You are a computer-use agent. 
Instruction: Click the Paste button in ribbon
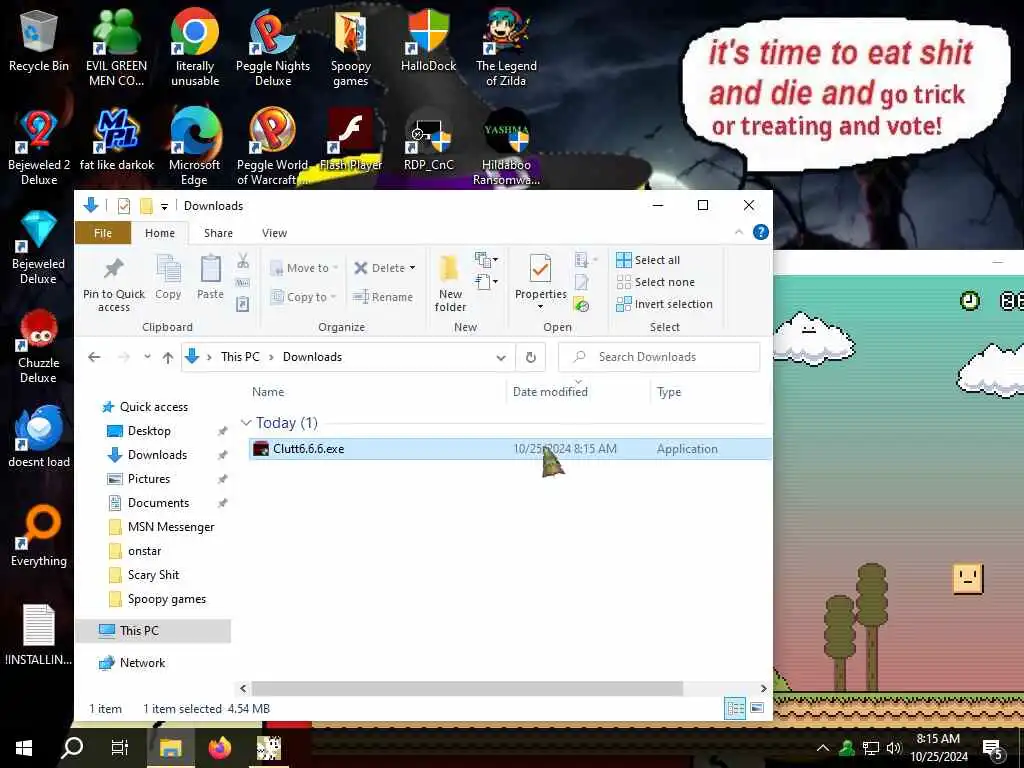[x=210, y=277]
